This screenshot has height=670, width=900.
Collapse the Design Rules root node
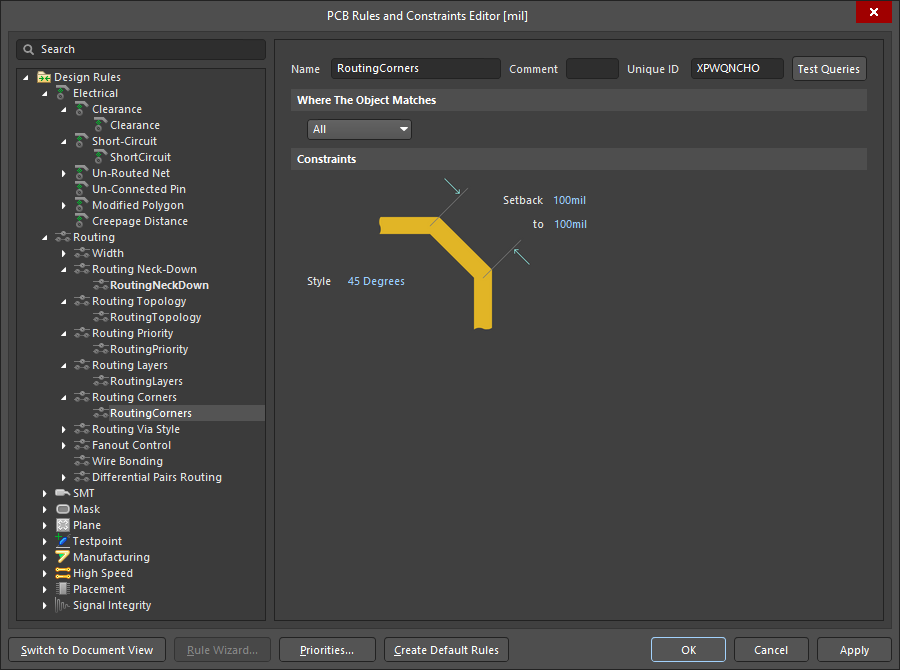(26, 77)
